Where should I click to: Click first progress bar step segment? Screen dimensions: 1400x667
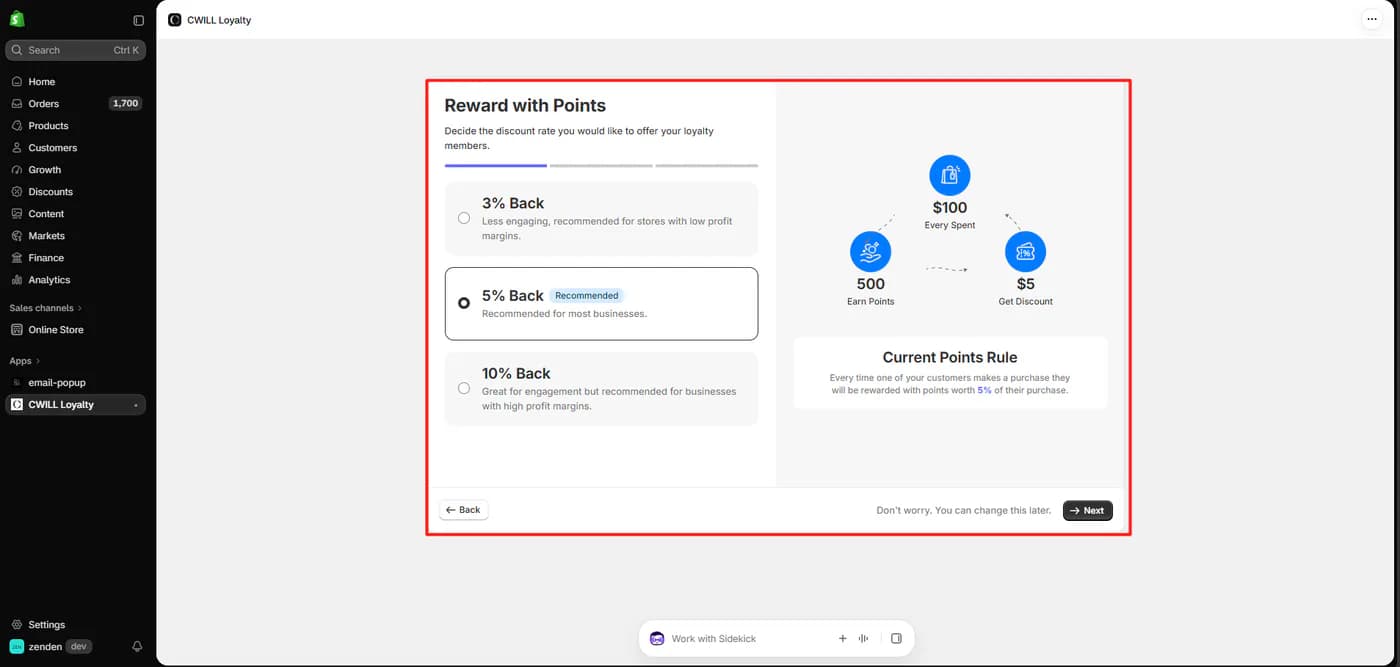pos(496,165)
